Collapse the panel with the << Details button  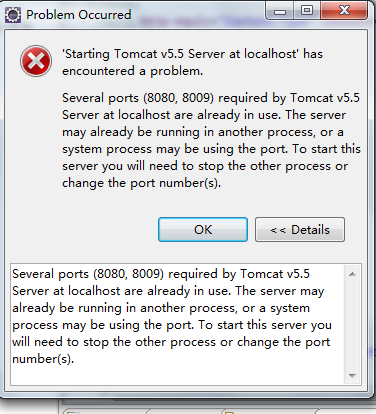coord(300,229)
